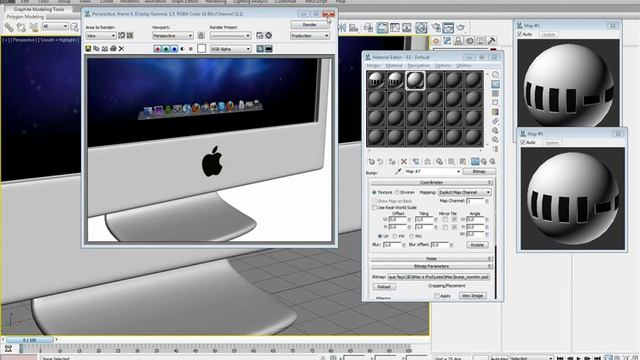Image resolution: width=640 pixels, height=360 pixels.
Task: Print the rendered image
Action: [x=113, y=49]
